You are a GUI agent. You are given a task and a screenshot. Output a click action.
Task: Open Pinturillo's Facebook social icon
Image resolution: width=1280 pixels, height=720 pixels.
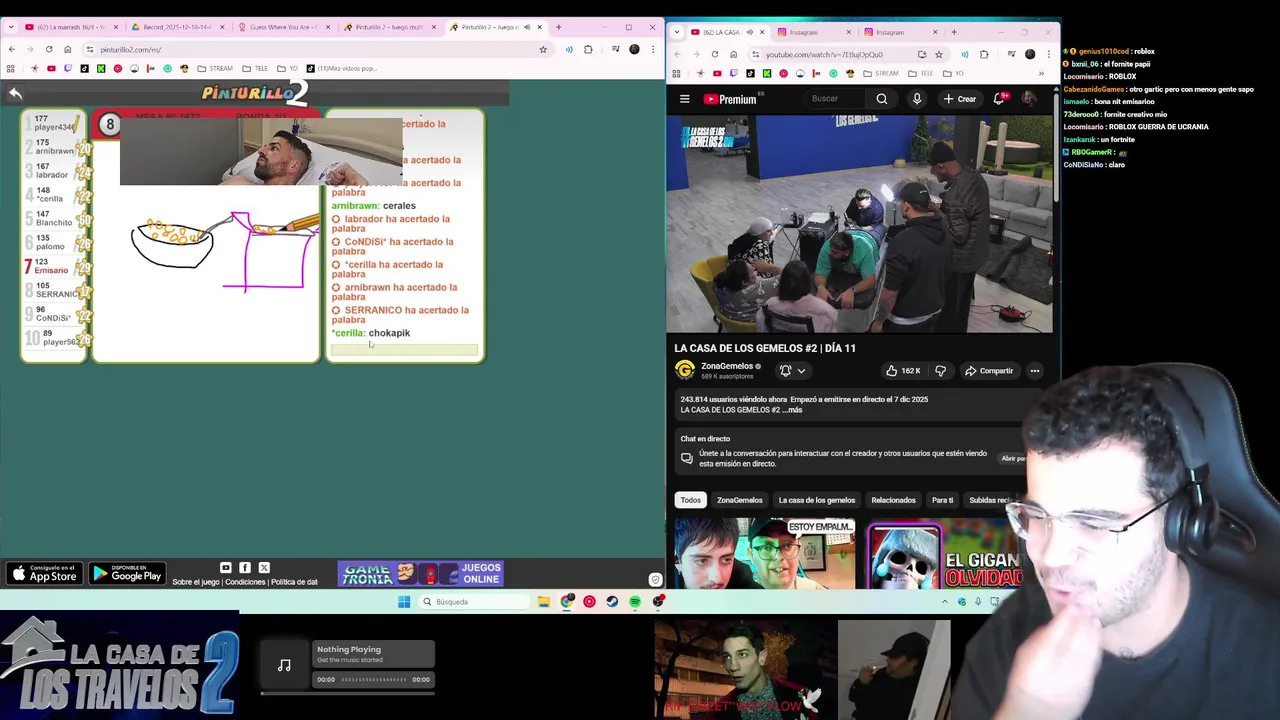245,568
